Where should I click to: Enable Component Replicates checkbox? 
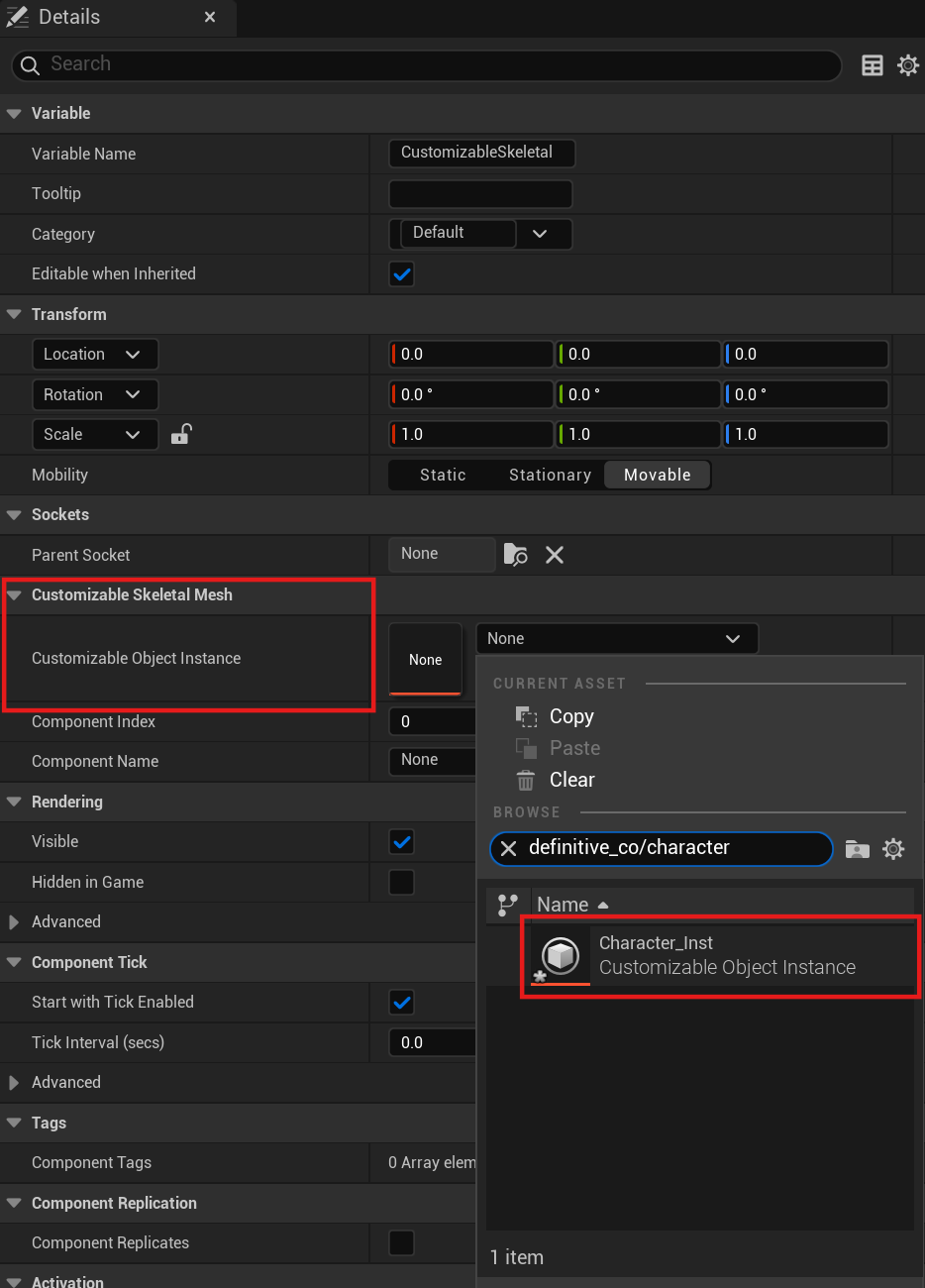(402, 1242)
